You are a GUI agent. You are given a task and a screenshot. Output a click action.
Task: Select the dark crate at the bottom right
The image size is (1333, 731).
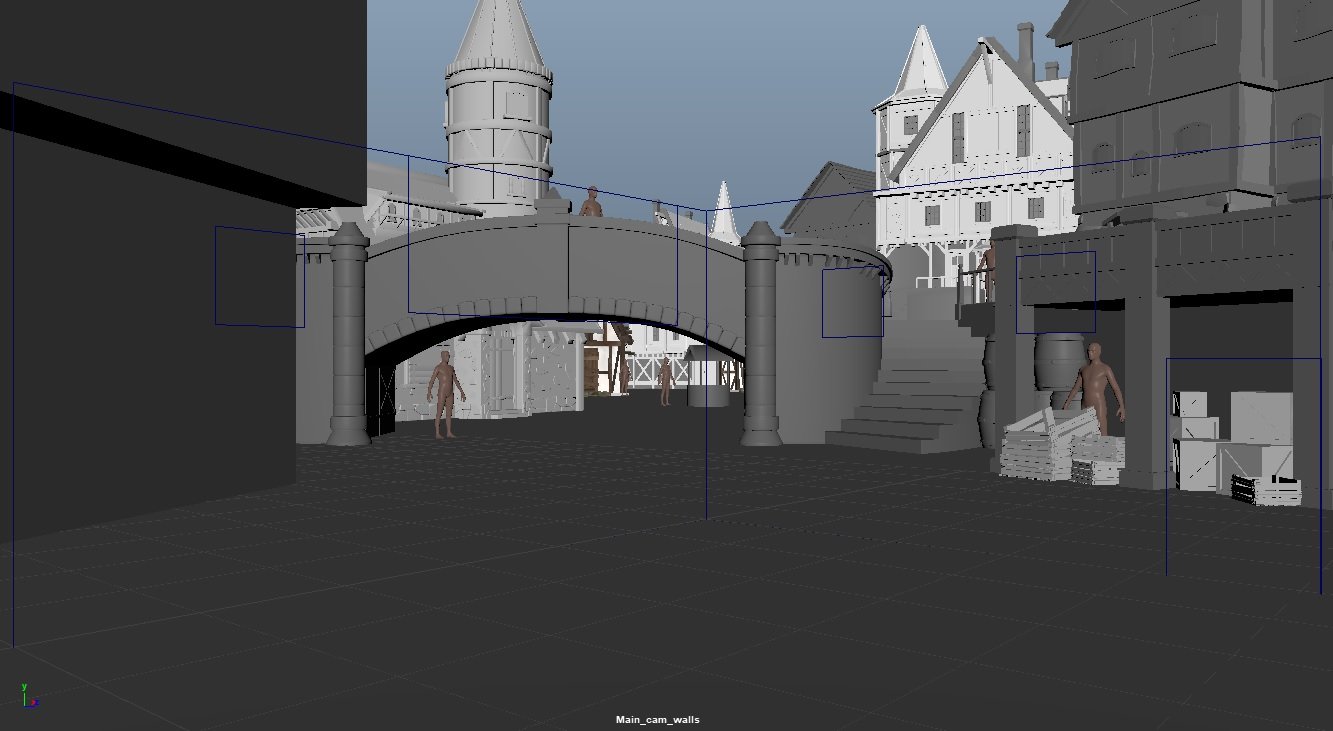1264,489
